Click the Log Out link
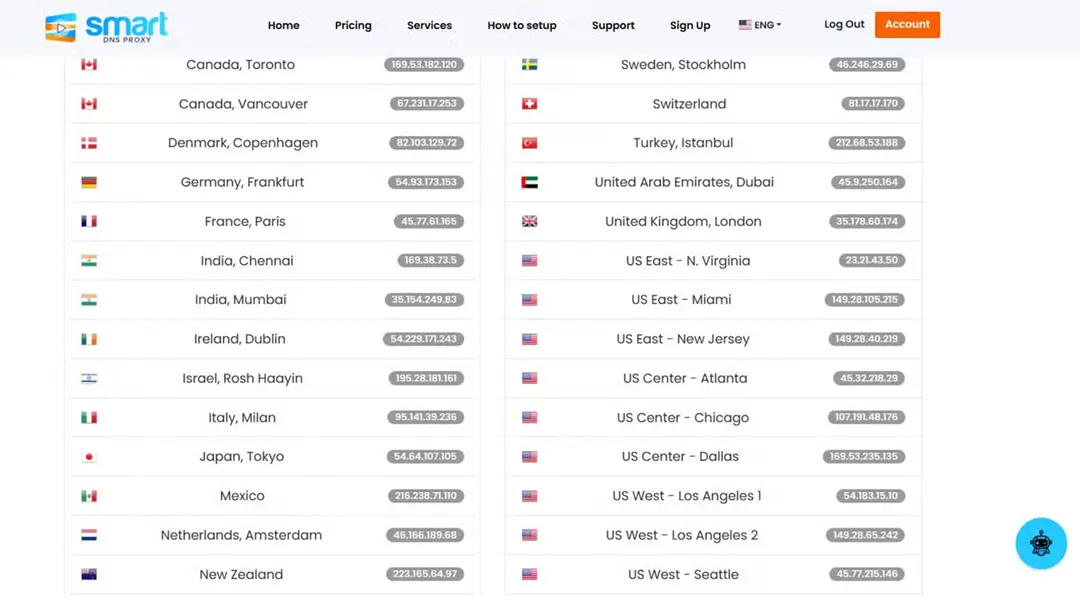Screen dimensions: 1080x608 (x=844, y=24)
